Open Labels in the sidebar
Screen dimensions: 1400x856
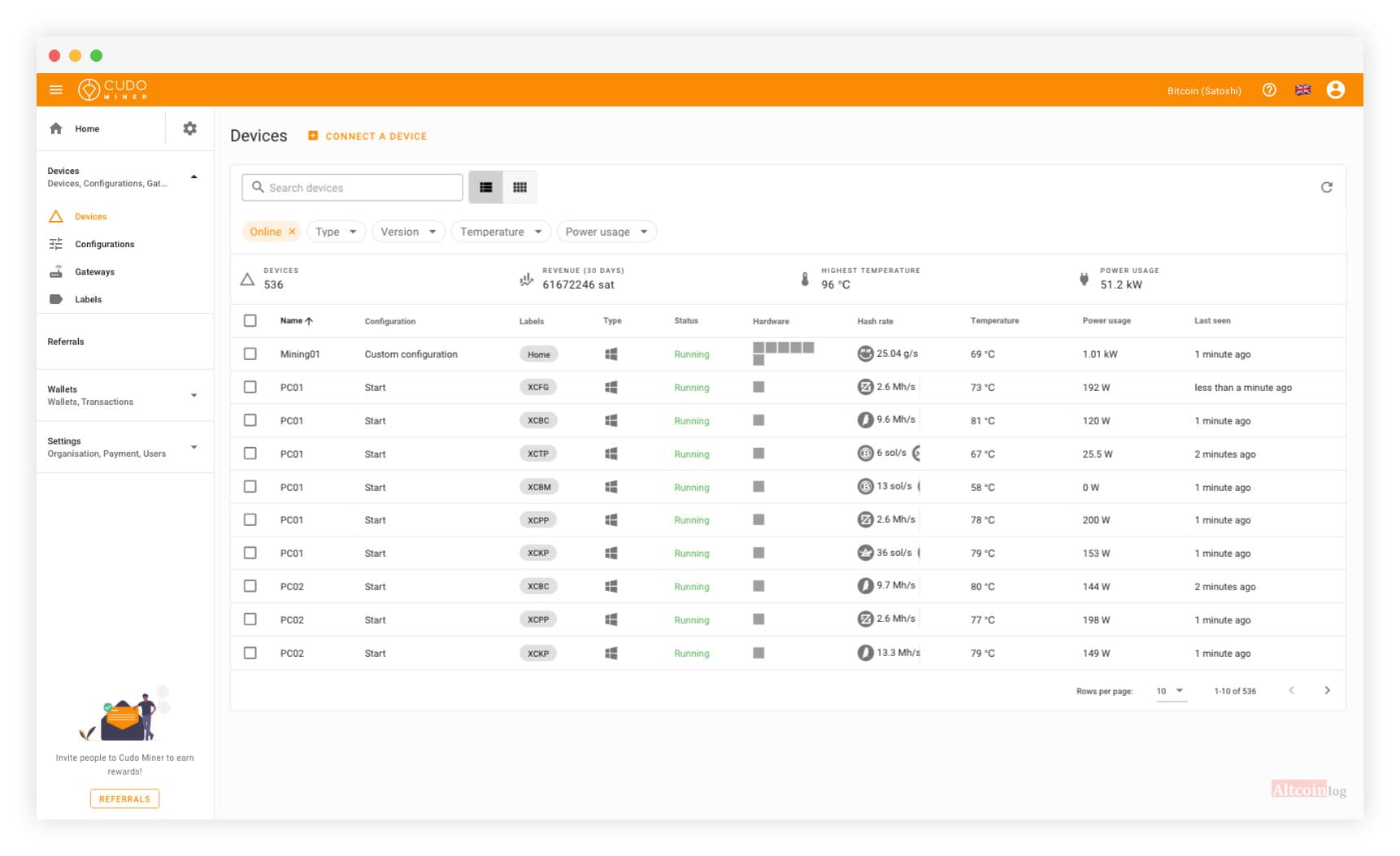coord(88,299)
